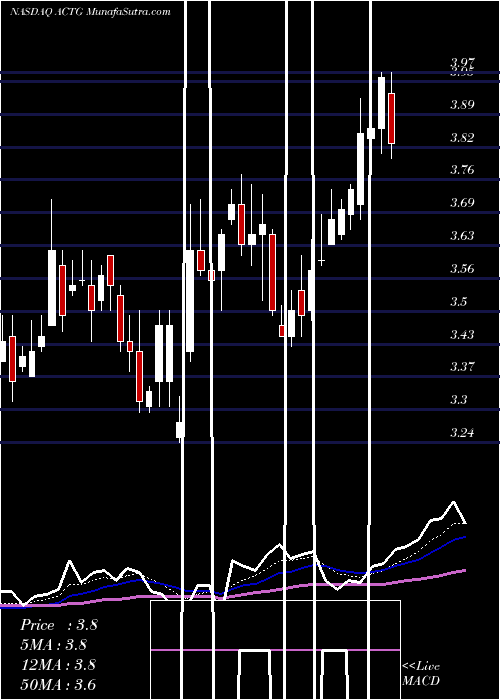Click the 3.37 price axis label
This screenshot has width=500, height=700.
pos(462,367)
